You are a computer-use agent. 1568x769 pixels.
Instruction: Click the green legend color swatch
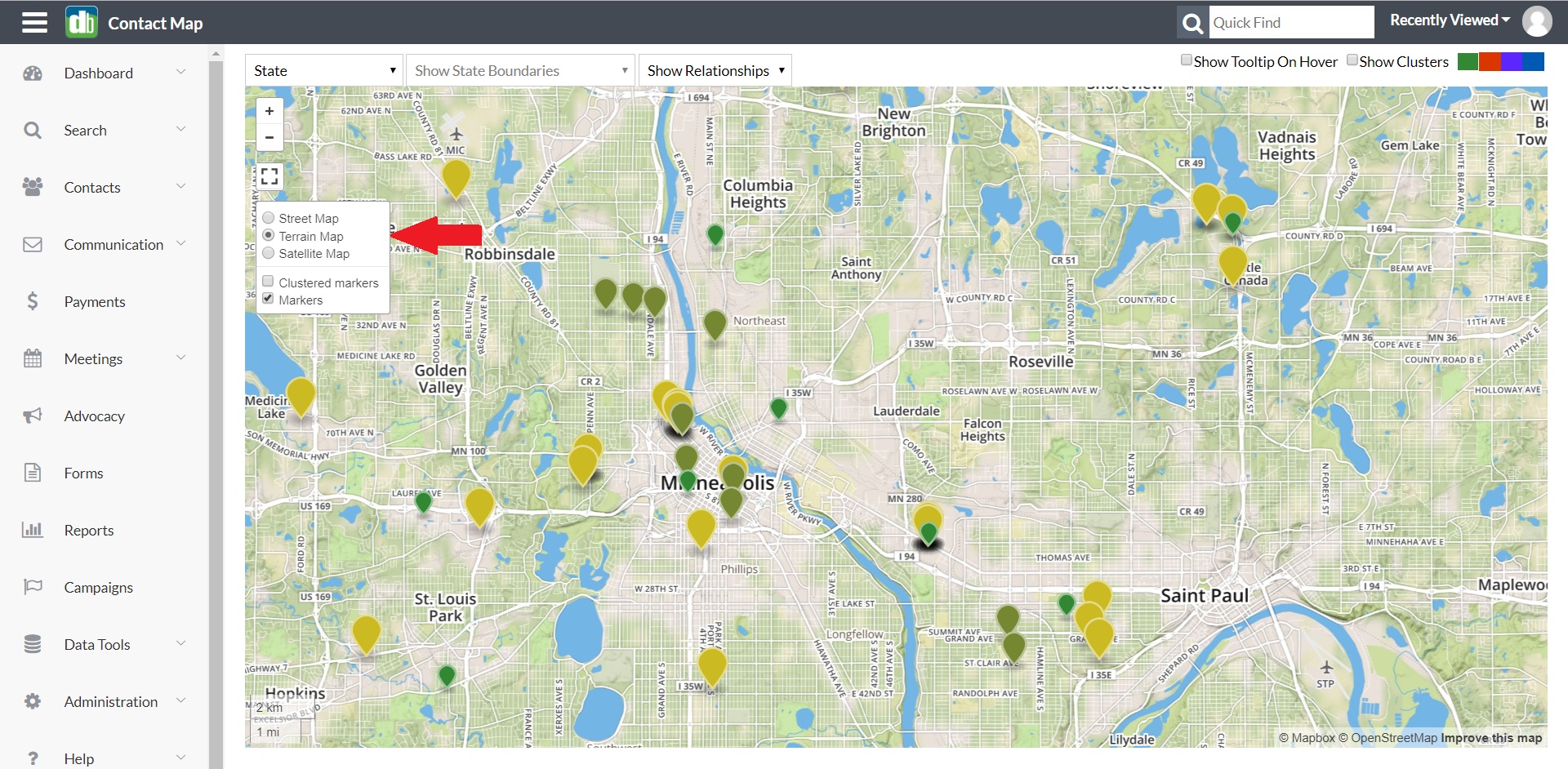pyautogui.click(x=1468, y=61)
